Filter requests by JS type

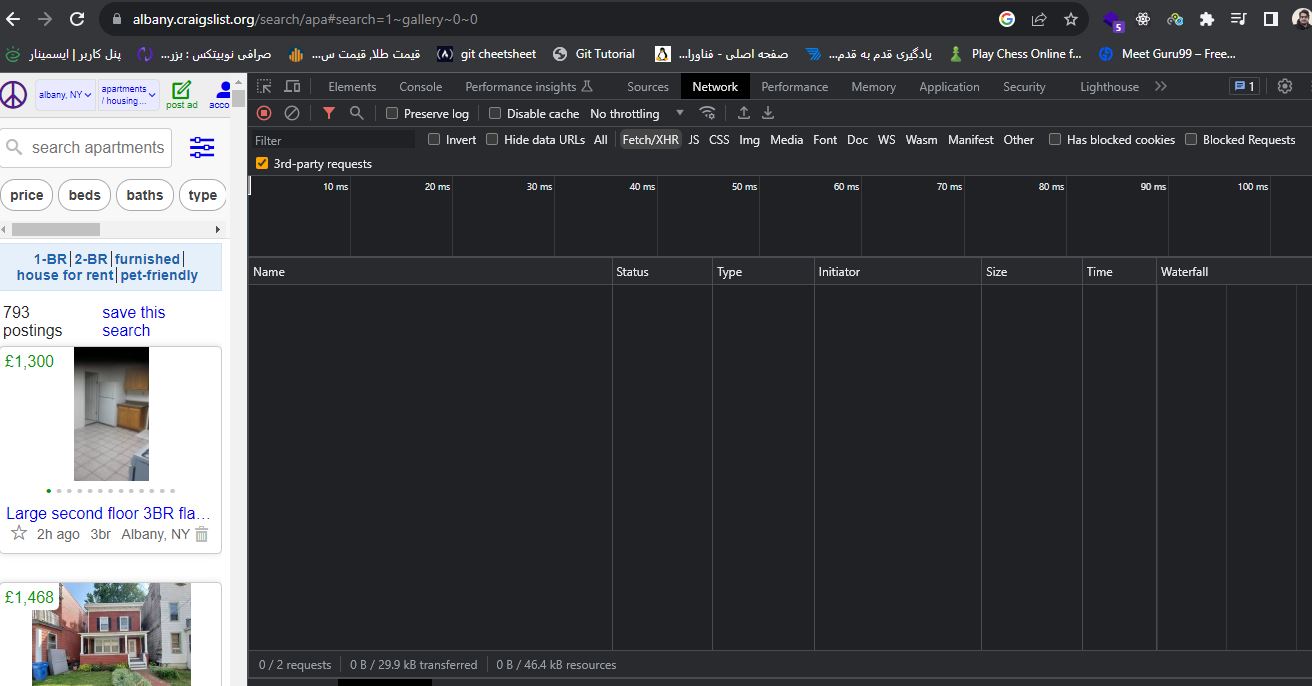tap(693, 140)
